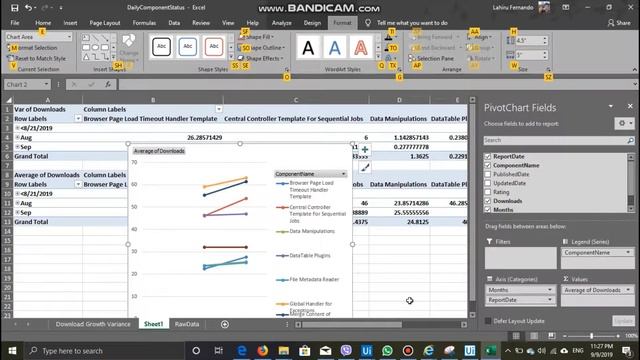Open the Home ribbon tab
The image size is (640, 360).
pos(43,23)
